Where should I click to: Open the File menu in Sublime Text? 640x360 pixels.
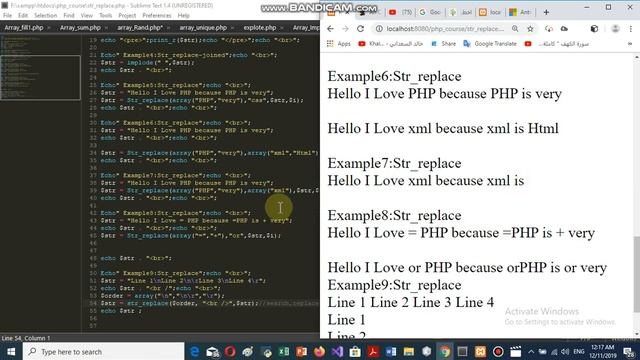tap(7, 16)
